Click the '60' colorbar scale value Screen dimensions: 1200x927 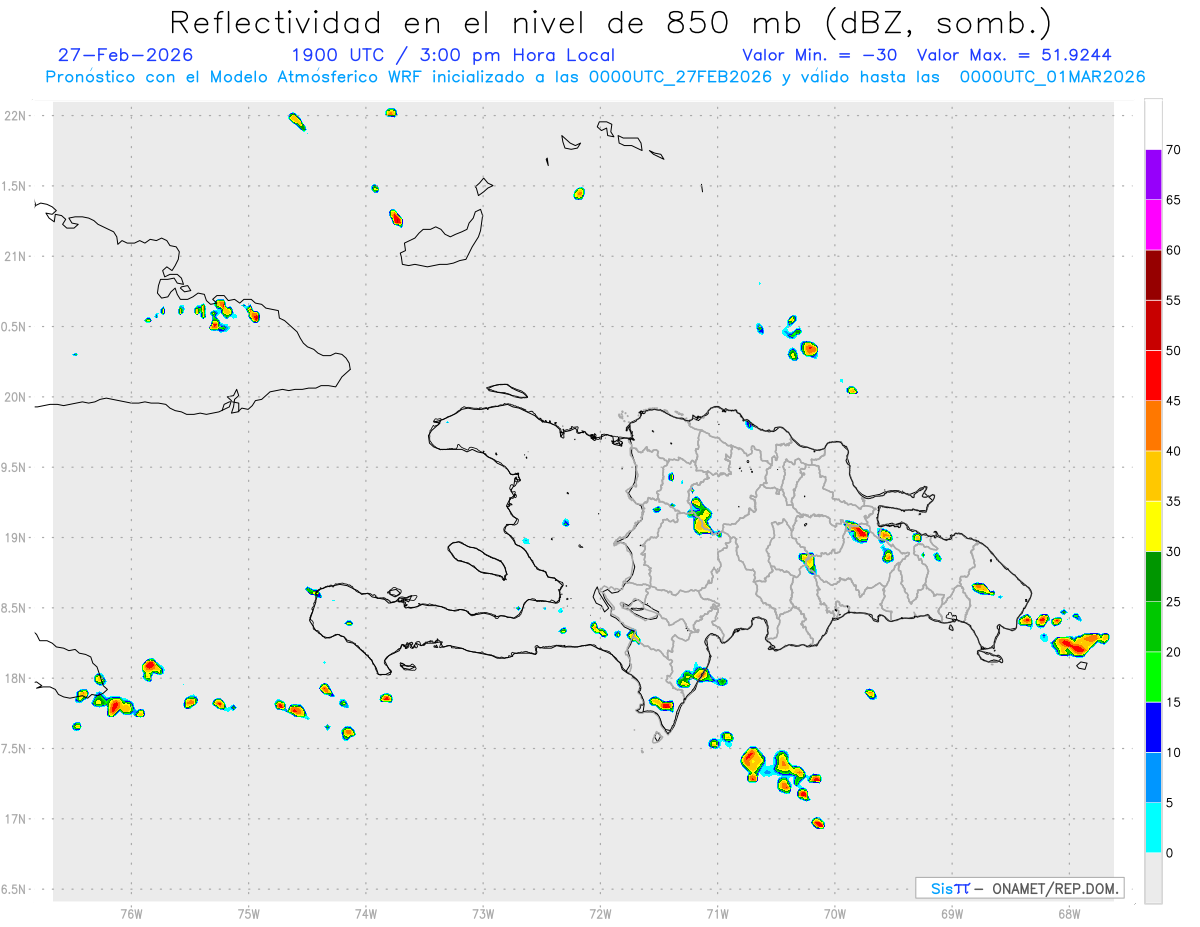tap(1173, 250)
